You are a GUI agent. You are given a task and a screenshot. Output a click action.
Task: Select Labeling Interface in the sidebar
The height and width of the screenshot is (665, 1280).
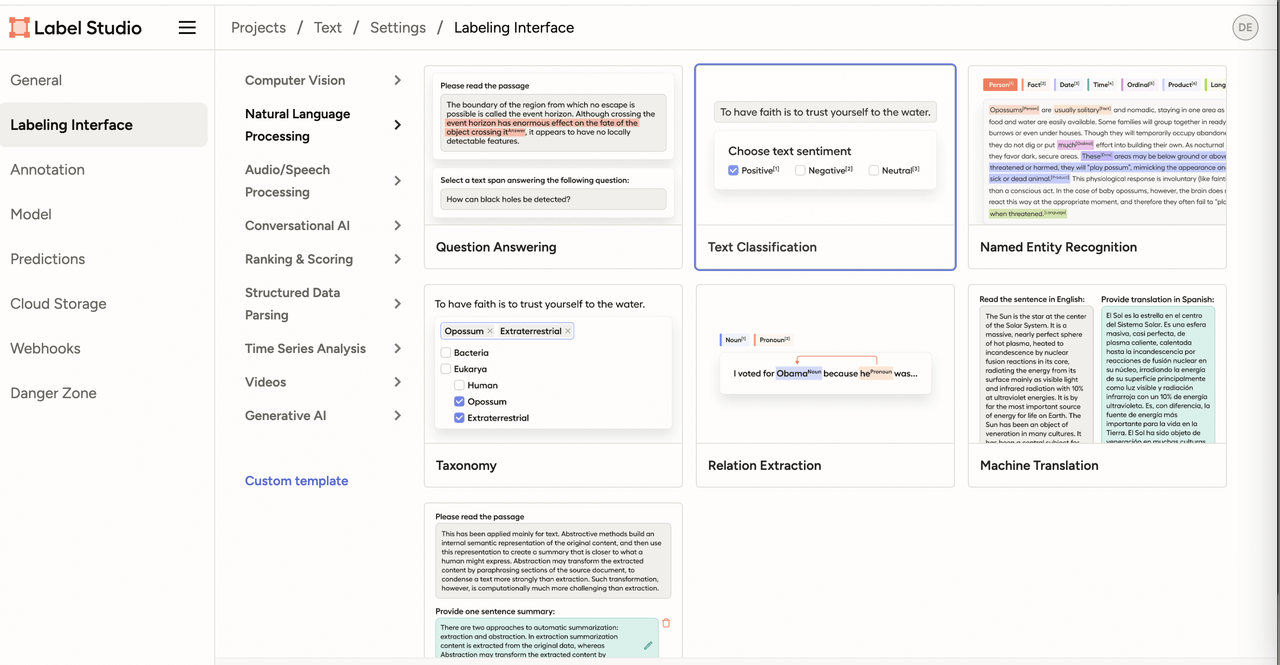coord(104,125)
